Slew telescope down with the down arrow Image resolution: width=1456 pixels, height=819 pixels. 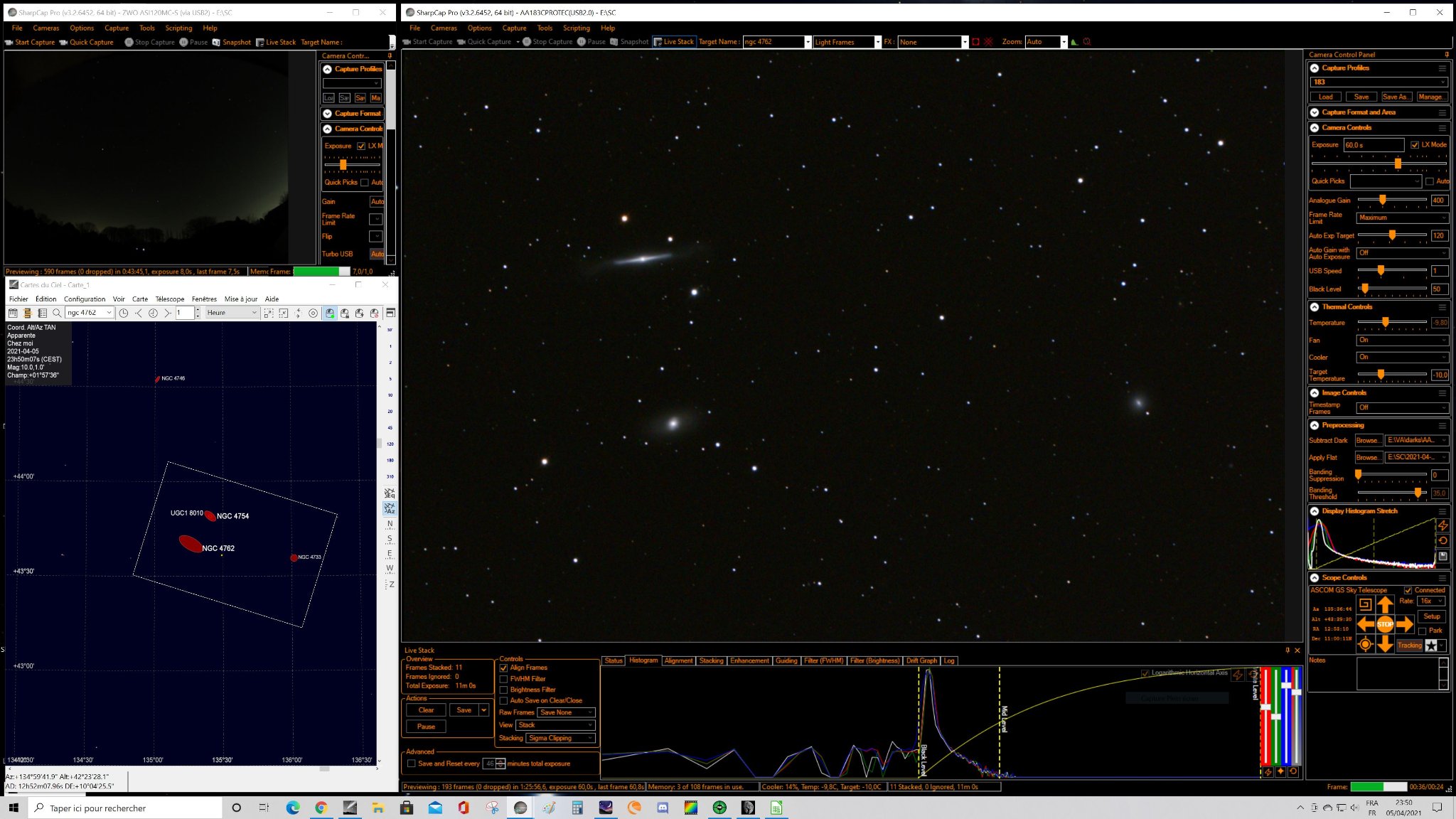tap(1385, 644)
